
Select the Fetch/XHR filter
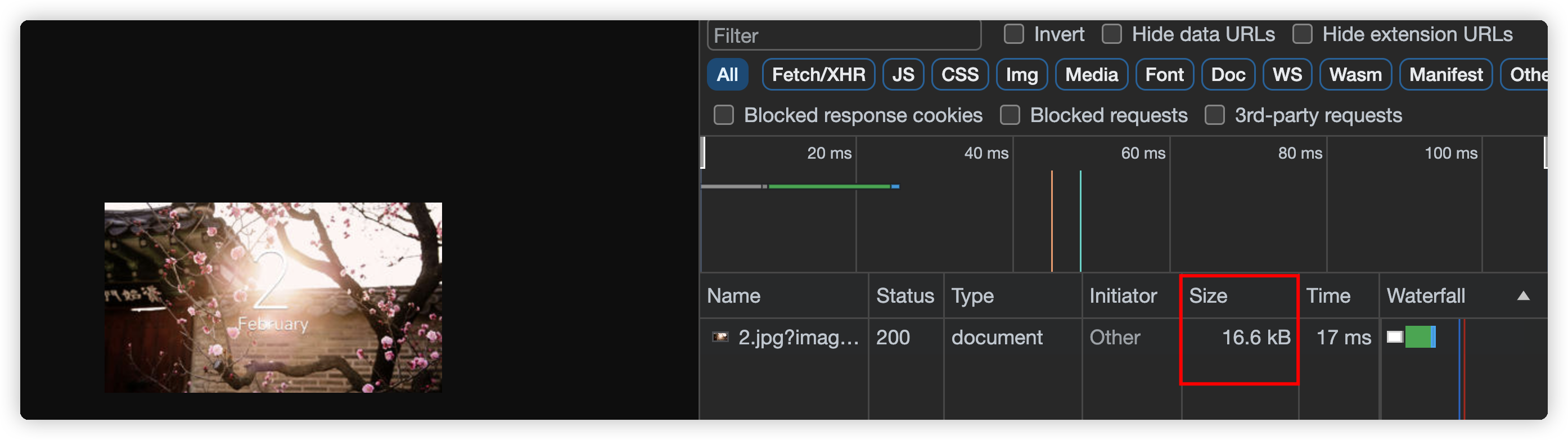click(x=818, y=75)
